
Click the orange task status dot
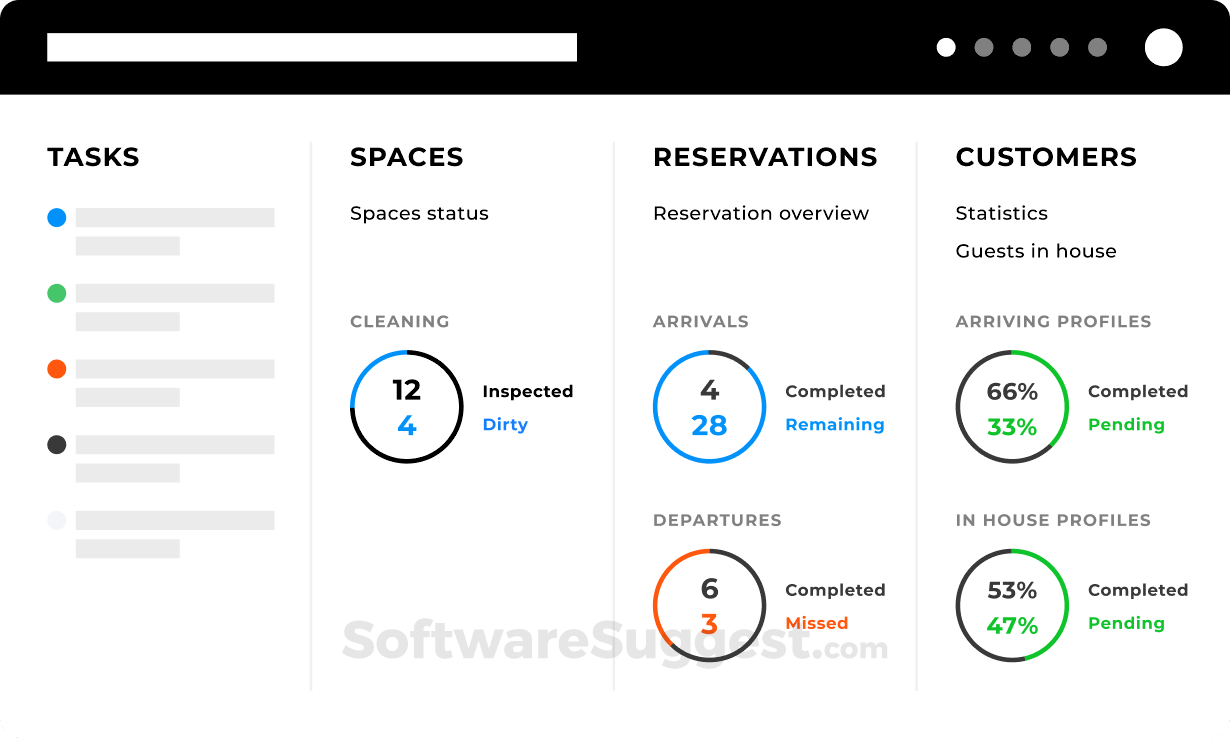point(57,369)
